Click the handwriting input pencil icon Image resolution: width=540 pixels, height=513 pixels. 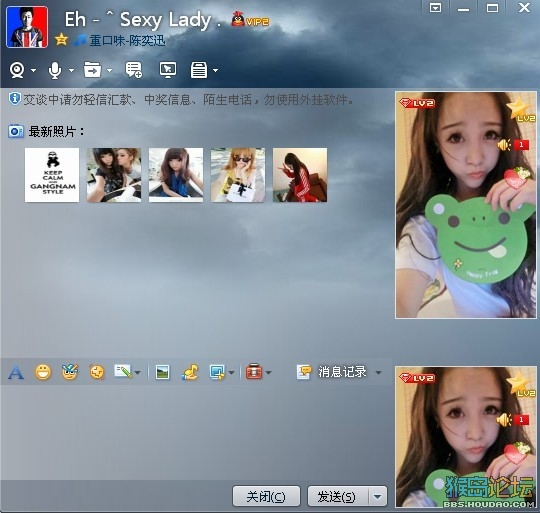point(123,371)
